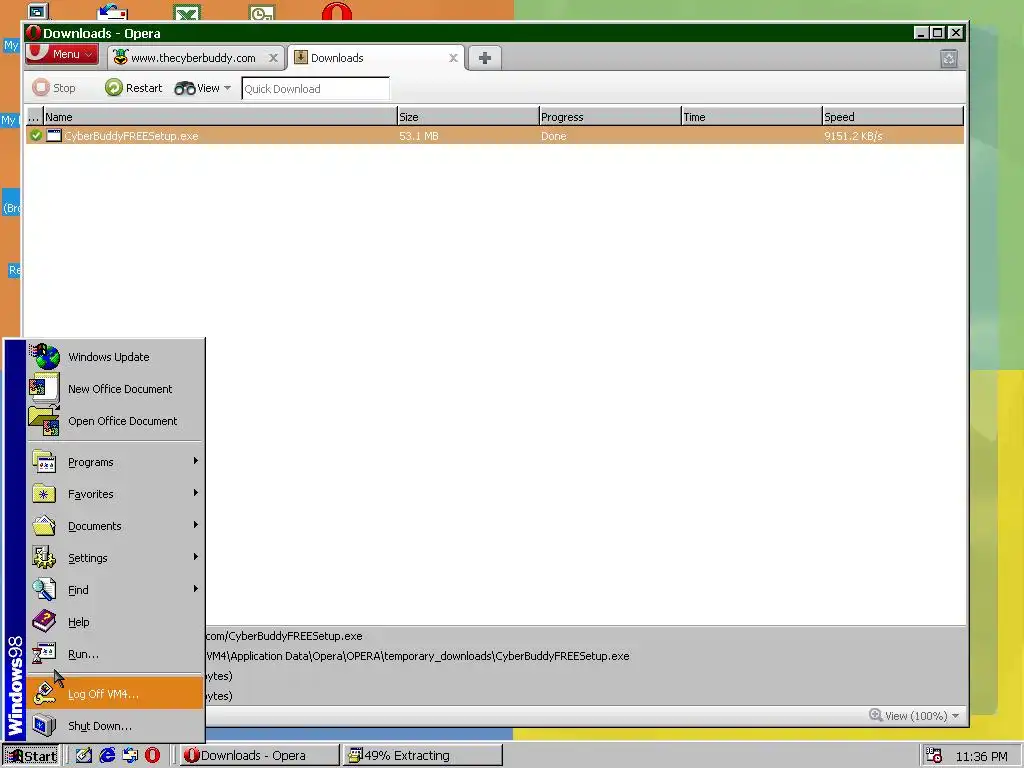Click the task scheduler system tray icon
Image resolution: width=1024 pixels, height=768 pixels.
tap(934, 756)
